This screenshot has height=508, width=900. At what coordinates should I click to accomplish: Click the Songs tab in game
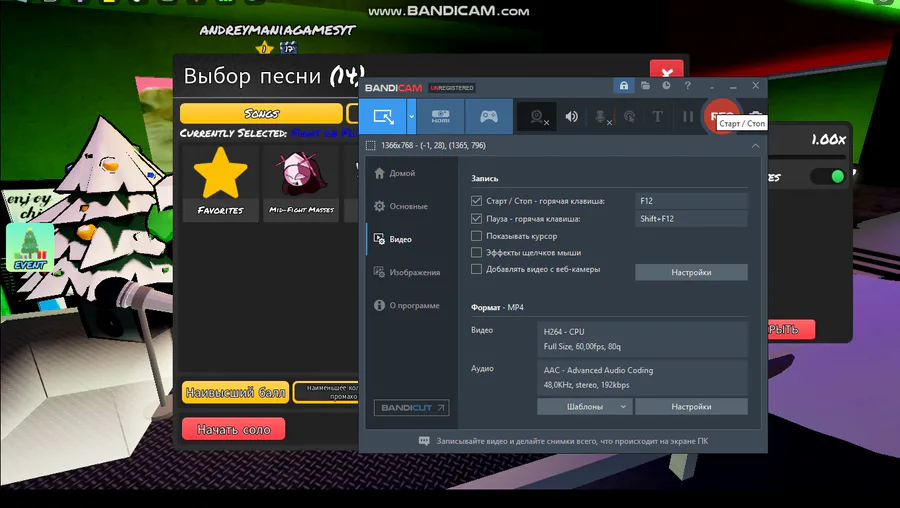(x=261, y=114)
